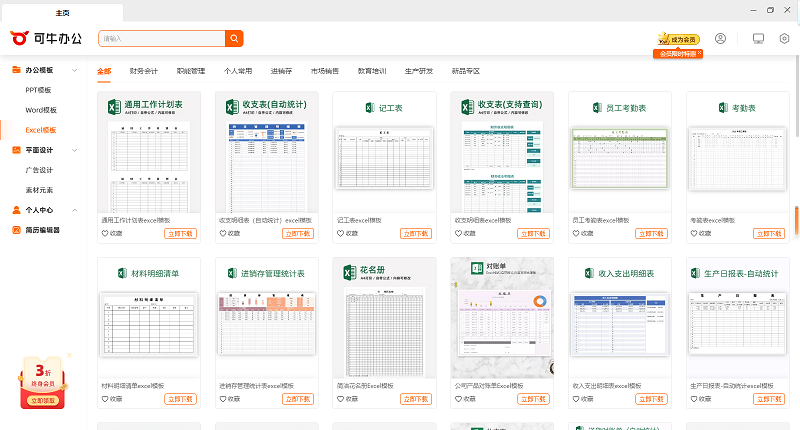Favorite the 通用工作计划表 template with heart
Viewport: 800px width, 430px height.
[106, 233]
